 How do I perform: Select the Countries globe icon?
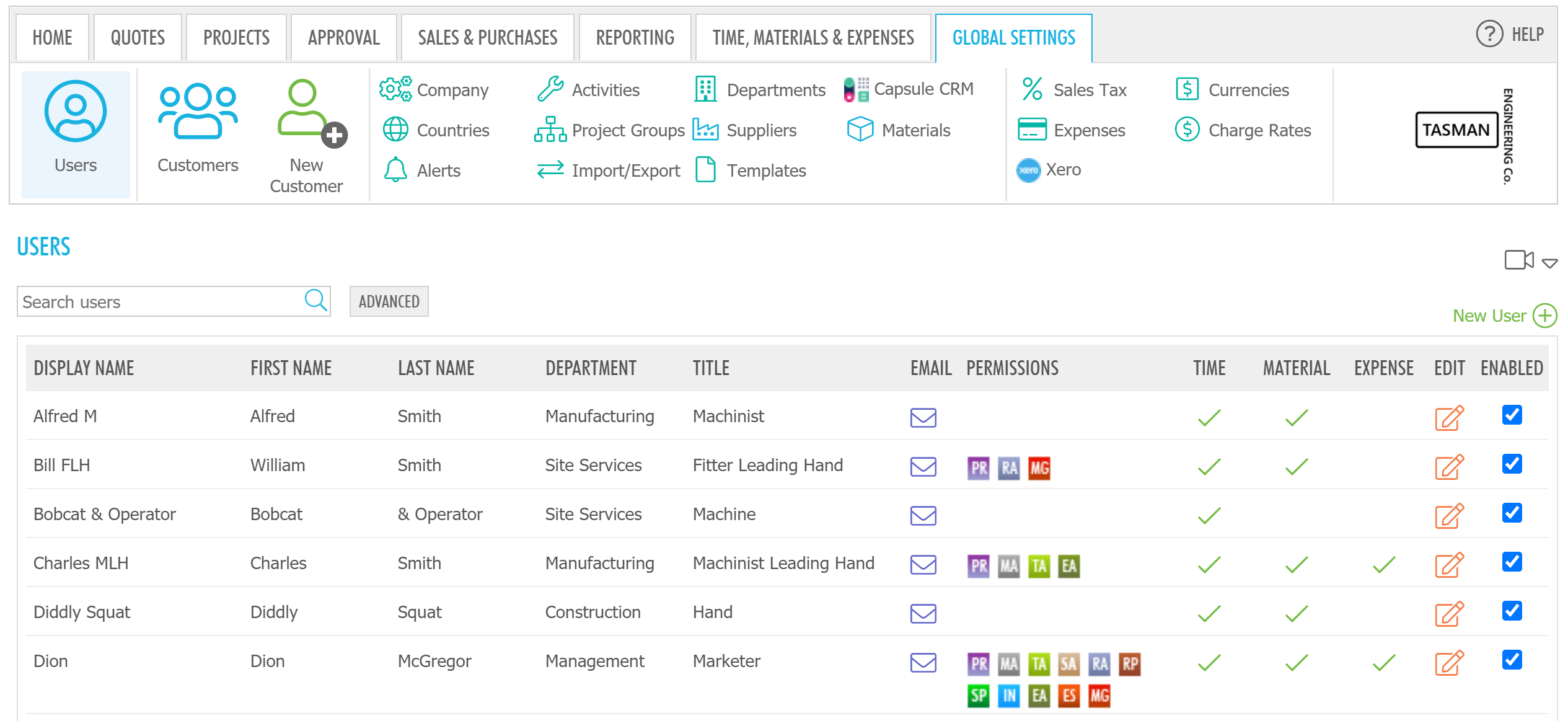(395, 130)
